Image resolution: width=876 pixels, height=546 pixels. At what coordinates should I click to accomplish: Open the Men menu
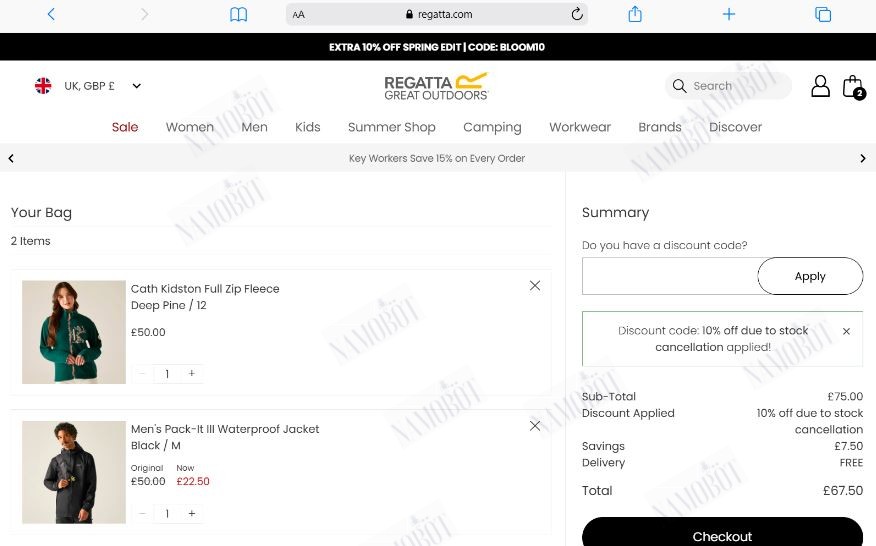[254, 127]
